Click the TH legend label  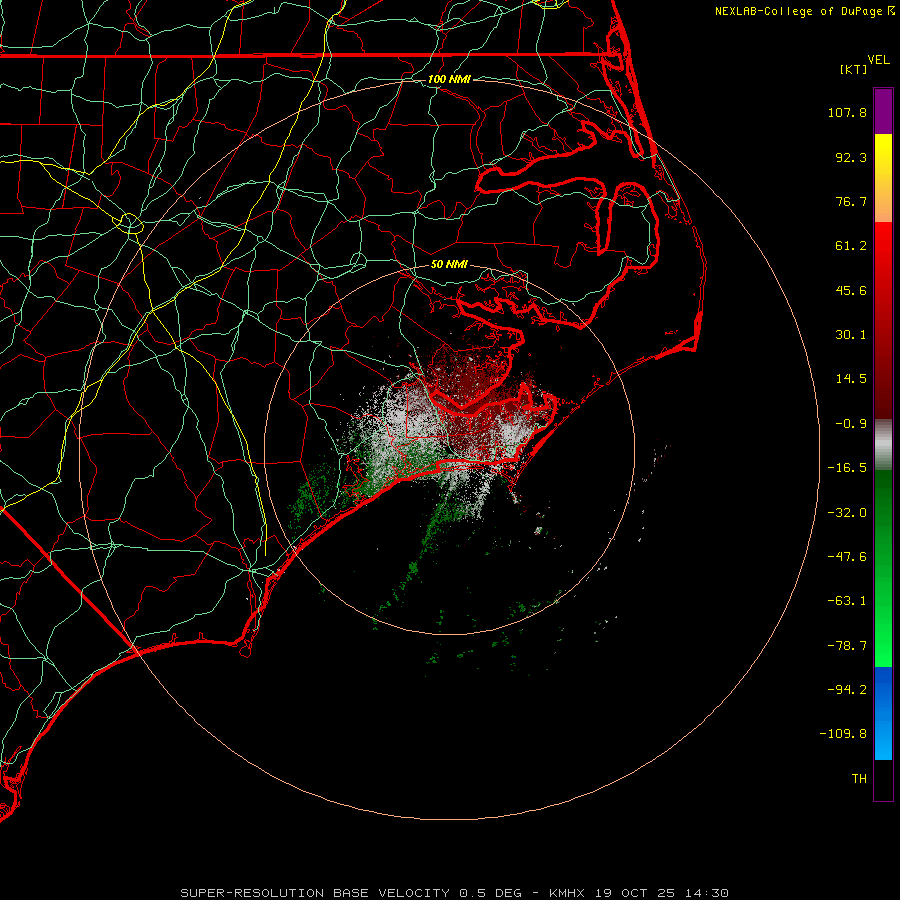(x=859, y=779)
